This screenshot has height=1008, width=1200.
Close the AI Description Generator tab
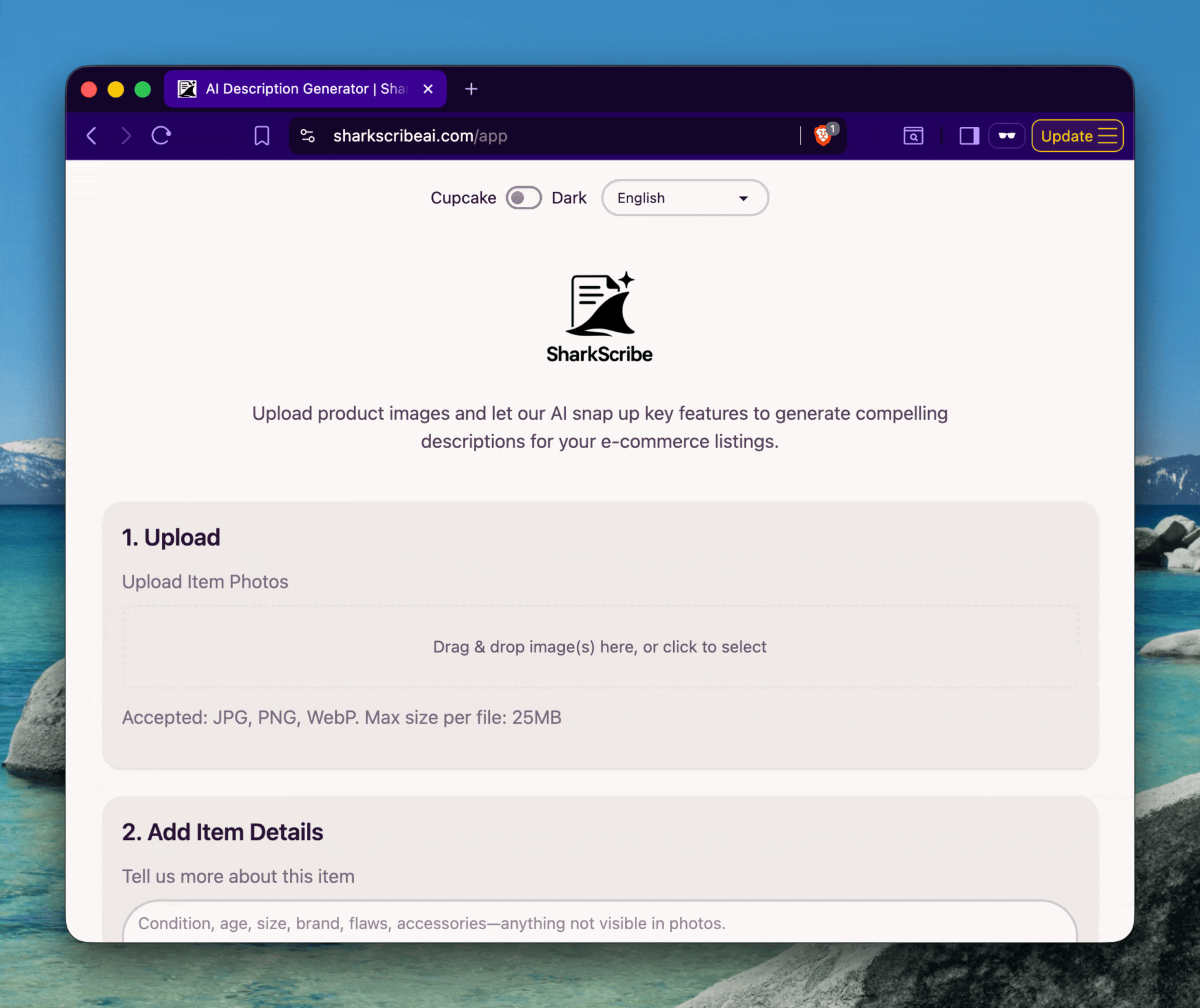(428, 89)
